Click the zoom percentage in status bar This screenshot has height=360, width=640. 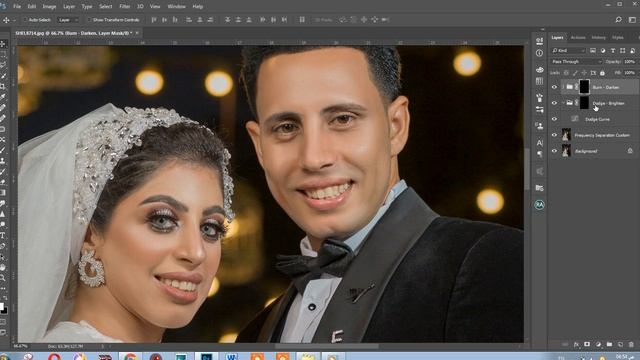click(20, 346)
